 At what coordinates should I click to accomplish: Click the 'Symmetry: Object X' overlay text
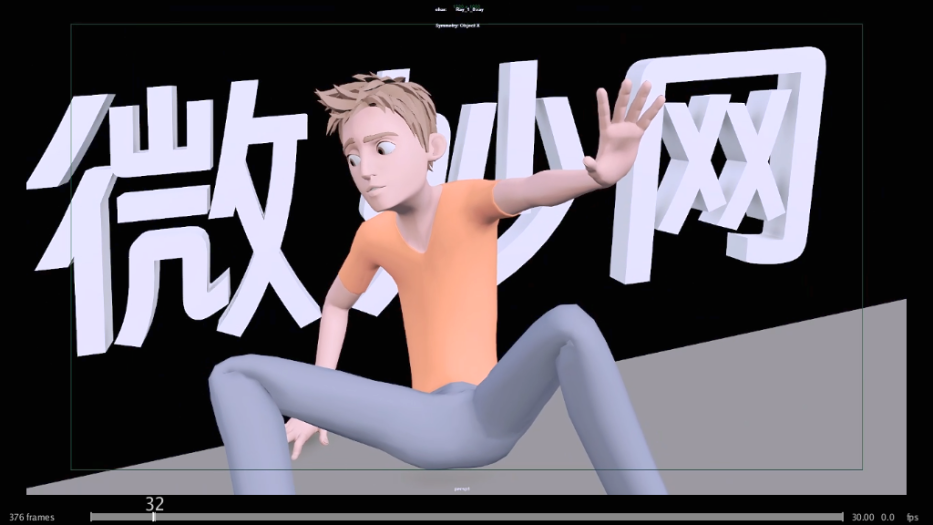(458, 26)
